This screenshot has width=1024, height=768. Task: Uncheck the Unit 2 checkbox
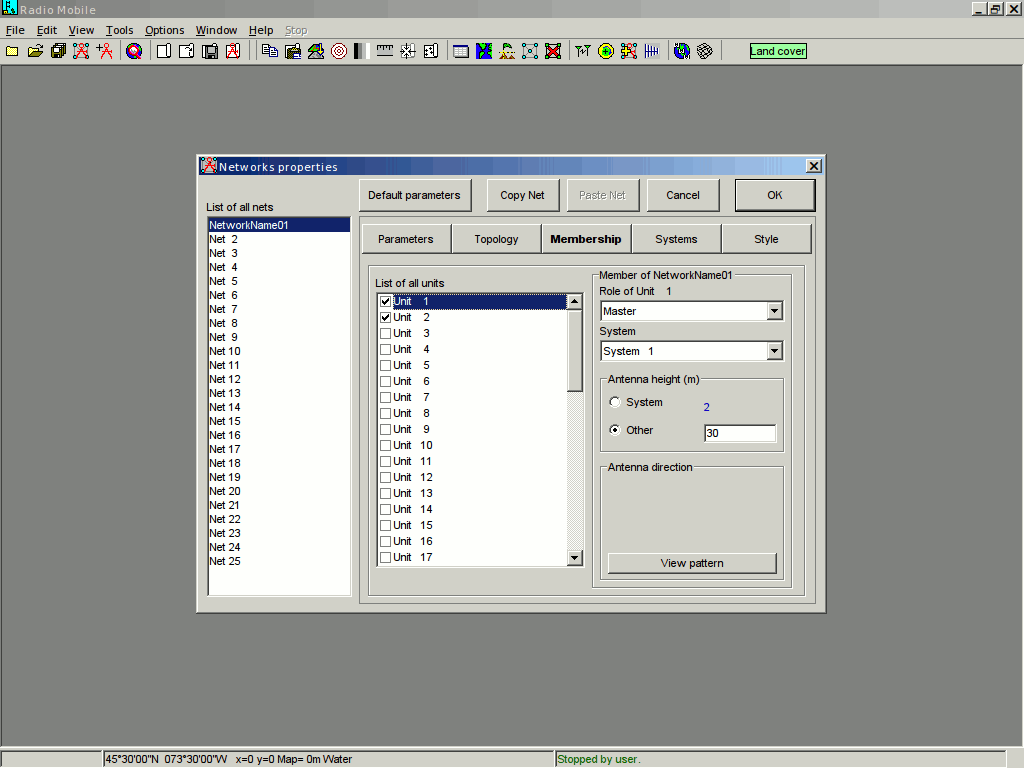click(x=385, y=317)
